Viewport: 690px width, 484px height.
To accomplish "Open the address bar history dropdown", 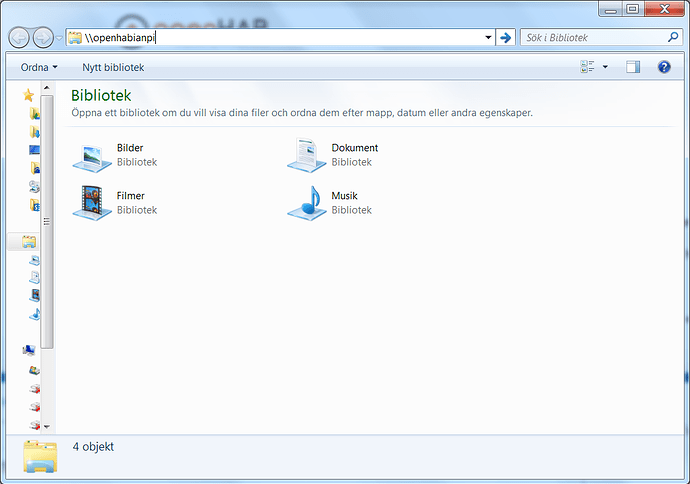I will [x=488, y=37].
